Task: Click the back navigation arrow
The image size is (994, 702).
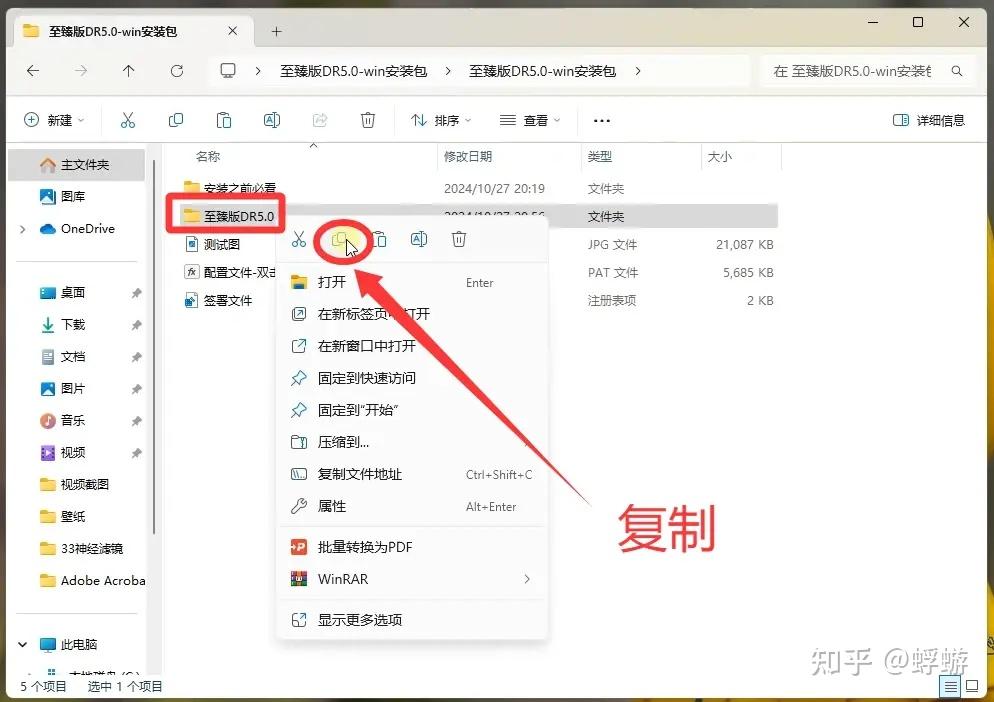Action: tap(33, 70)
